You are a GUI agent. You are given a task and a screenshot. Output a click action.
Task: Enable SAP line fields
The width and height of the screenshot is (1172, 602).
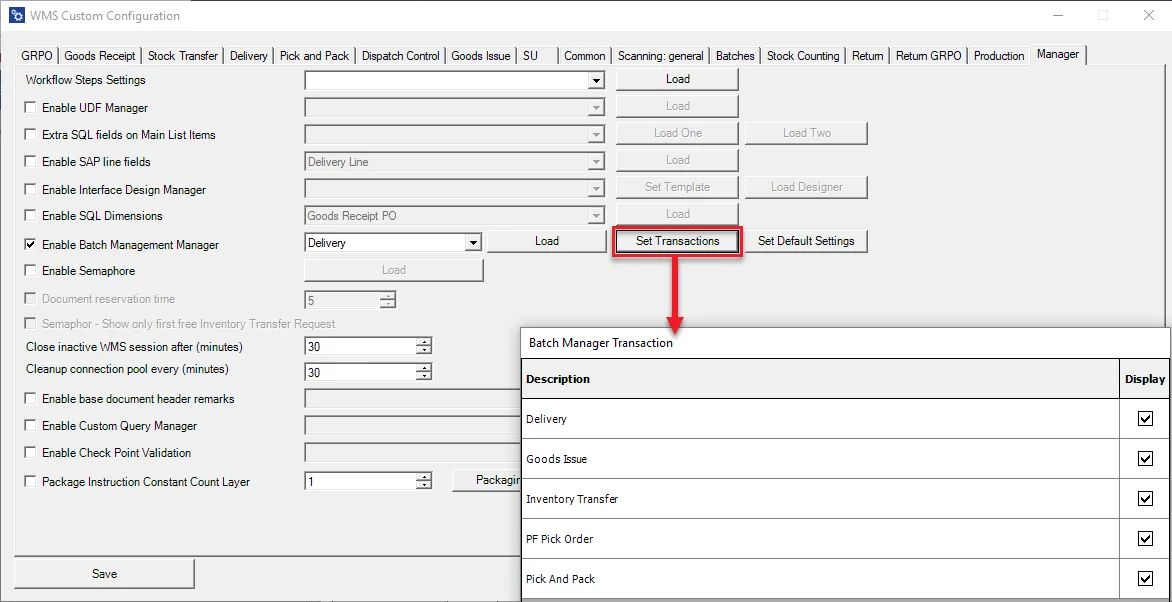[30, 161]
